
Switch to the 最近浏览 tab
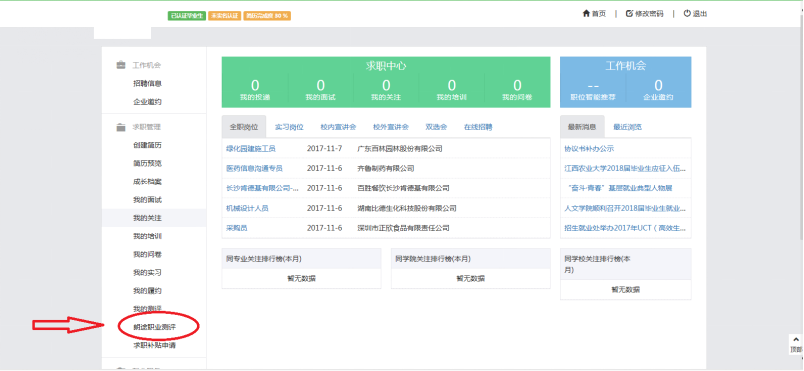point(627,127)
